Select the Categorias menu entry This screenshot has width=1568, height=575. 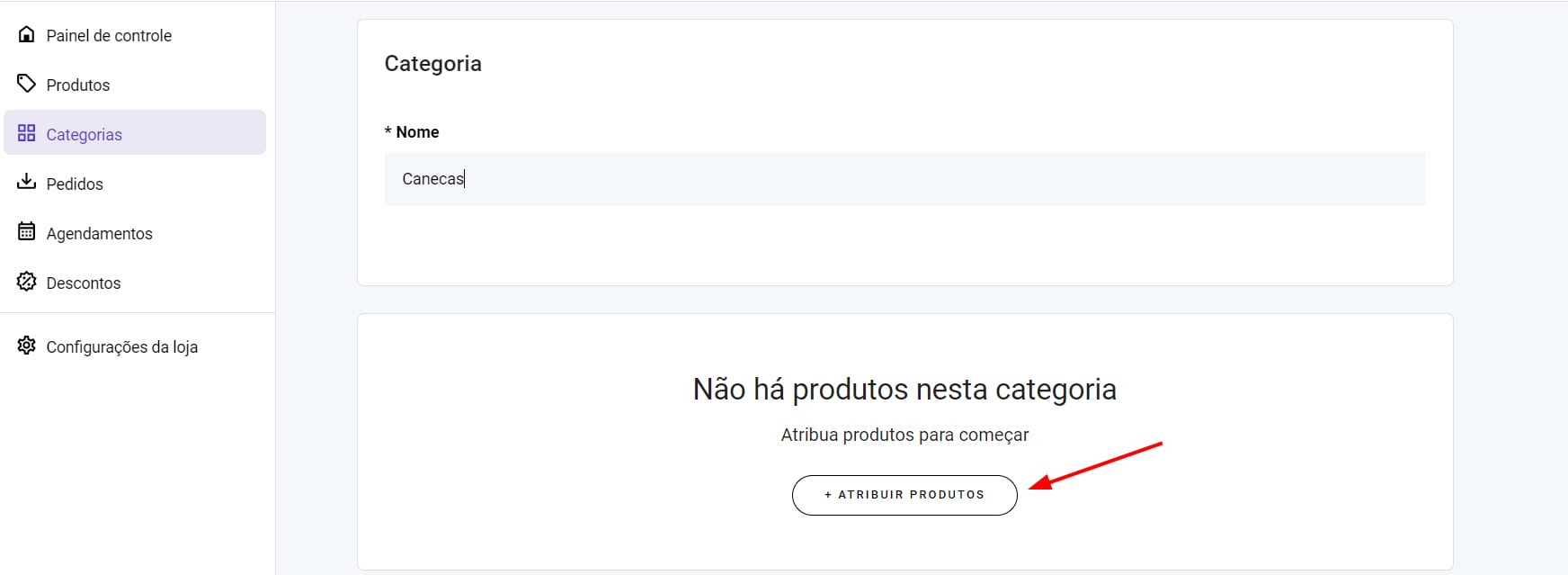pyautogui.click(x=84, y=135)
